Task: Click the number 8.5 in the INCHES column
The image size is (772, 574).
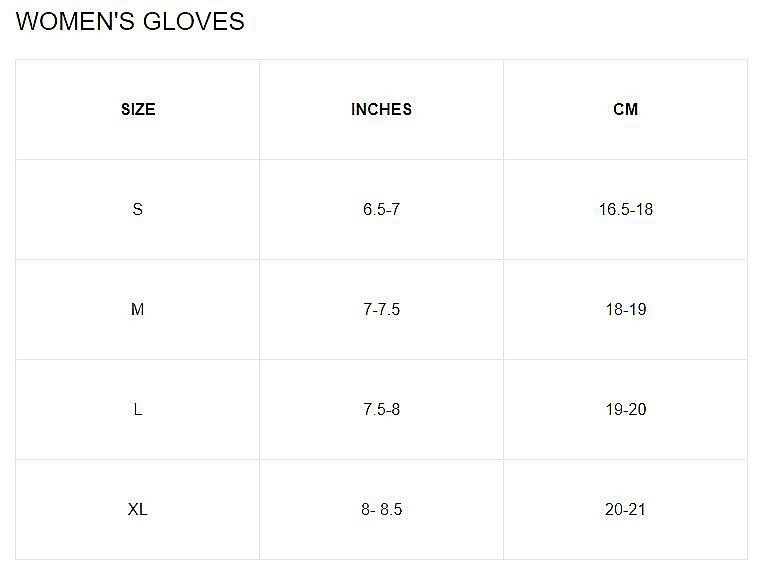Action: 391,509
